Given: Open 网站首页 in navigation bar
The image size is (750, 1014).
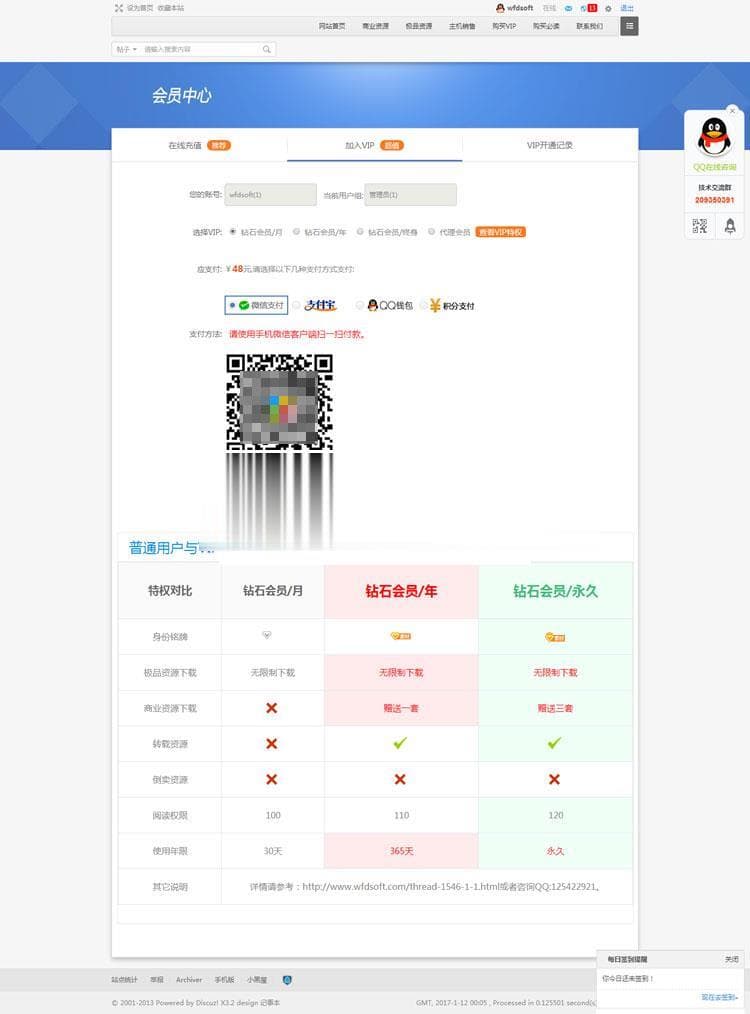Looking at the screenshot, I should 332,26.
